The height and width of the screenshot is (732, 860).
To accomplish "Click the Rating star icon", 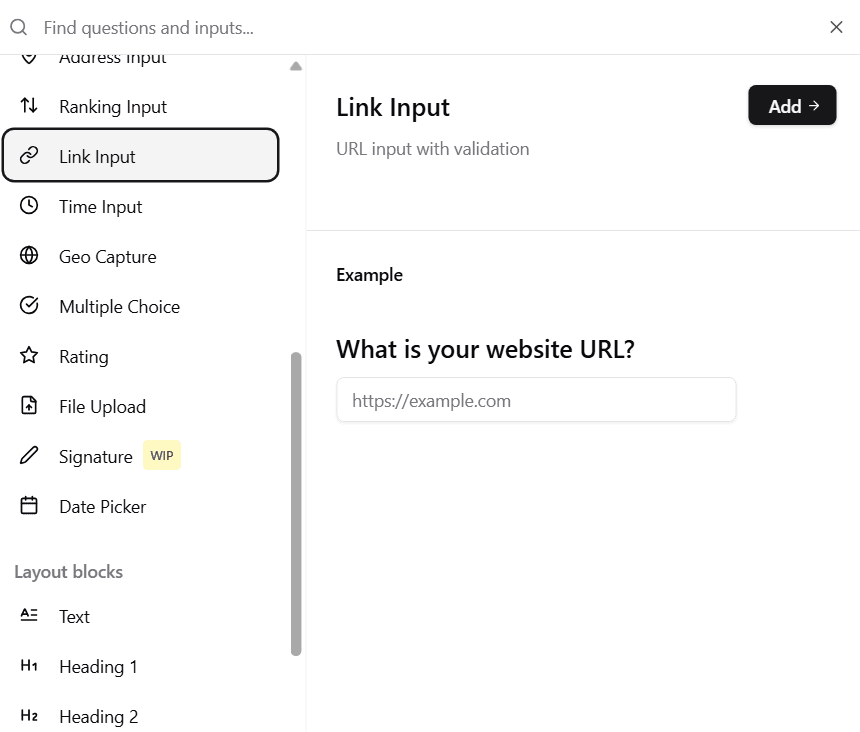I will (27, 356).
